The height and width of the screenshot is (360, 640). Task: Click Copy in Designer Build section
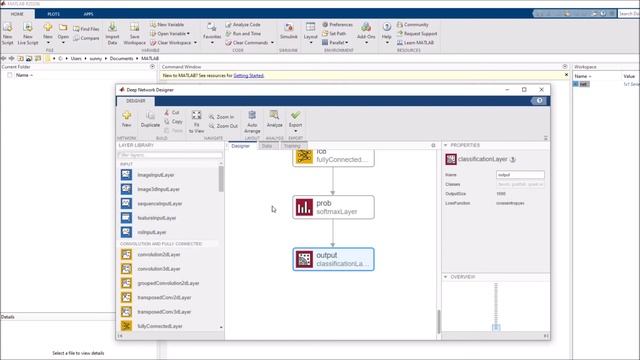tap(173, 121)
